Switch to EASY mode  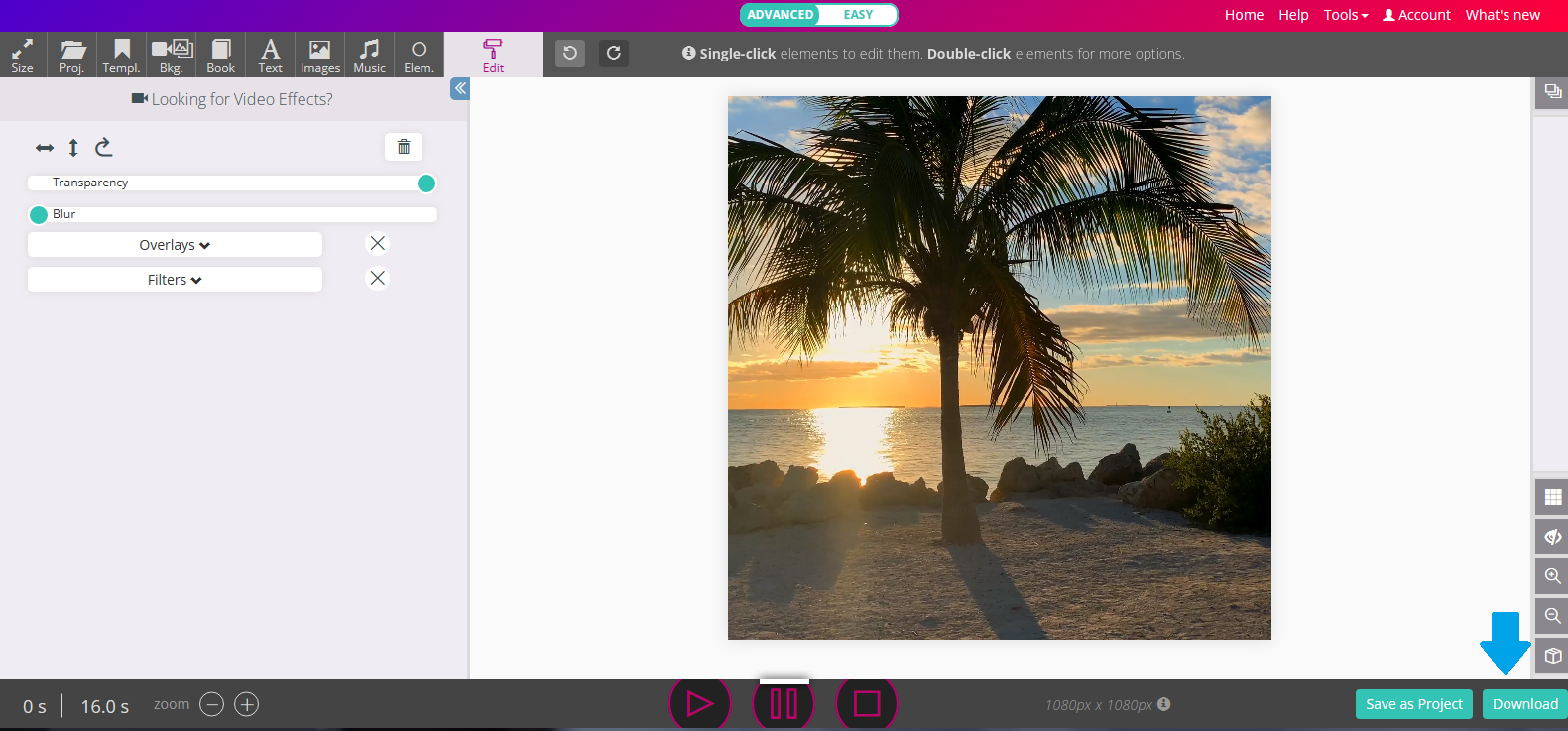(x=858, y=15)
